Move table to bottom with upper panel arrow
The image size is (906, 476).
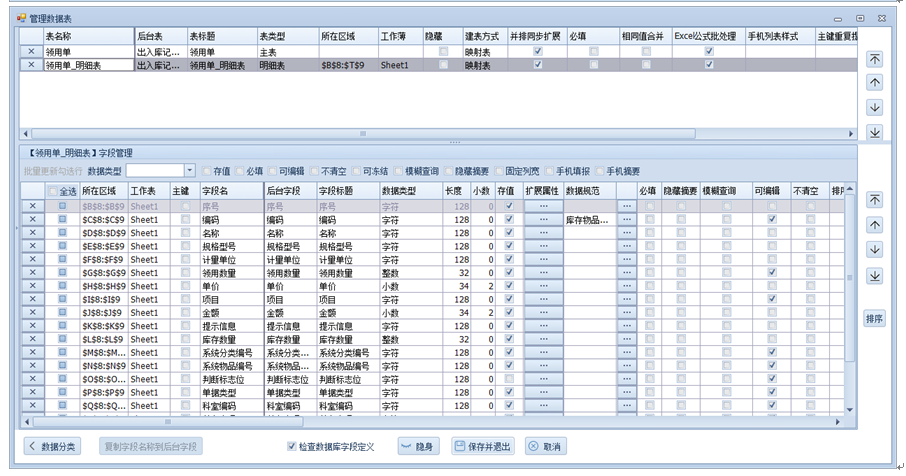[x=874, y=132]
